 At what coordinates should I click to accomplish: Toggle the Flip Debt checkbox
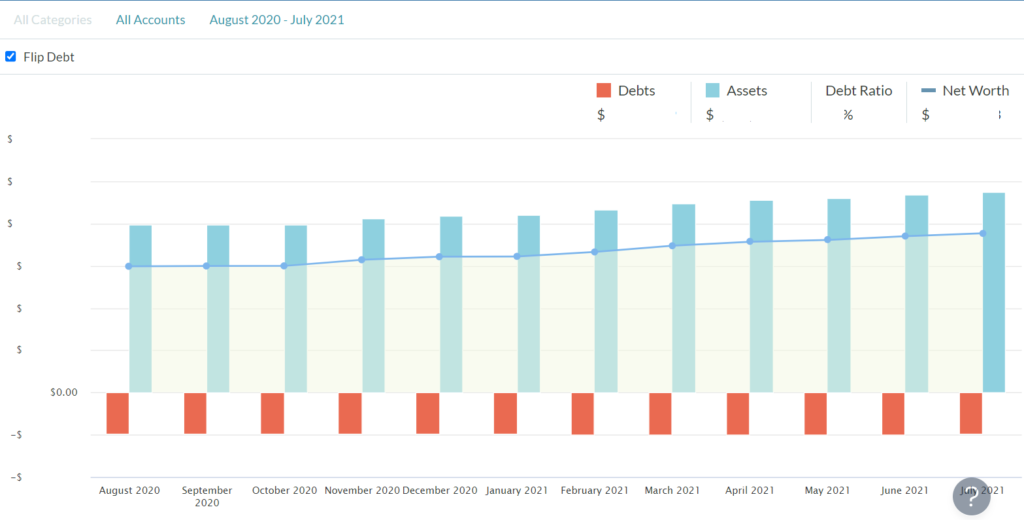10,56
